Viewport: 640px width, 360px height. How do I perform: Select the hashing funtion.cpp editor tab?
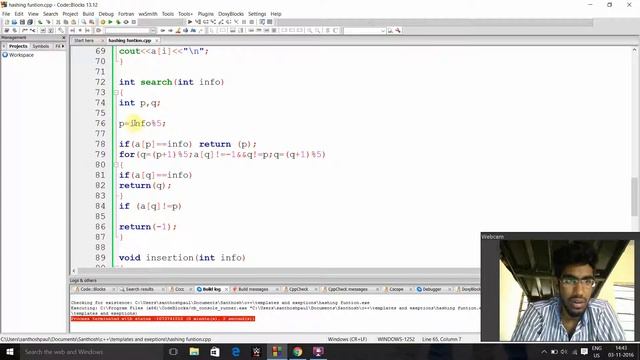[x=130, y=40]
